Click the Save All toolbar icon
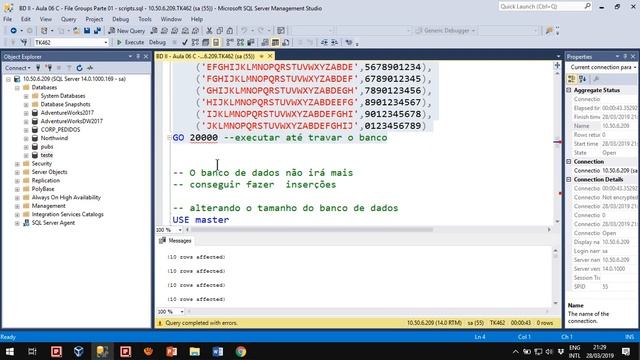The height and width of the screenshot is (360, 640). coord(97,31)
